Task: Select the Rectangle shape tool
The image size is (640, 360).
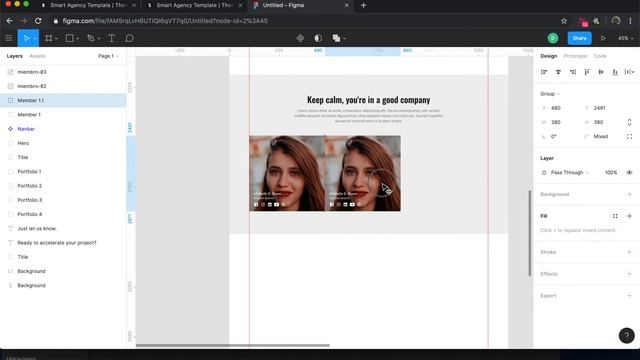Action: [70, 38]
